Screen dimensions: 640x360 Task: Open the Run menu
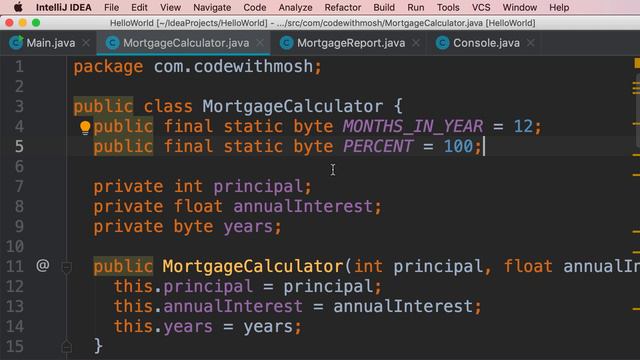pos(416,7)
